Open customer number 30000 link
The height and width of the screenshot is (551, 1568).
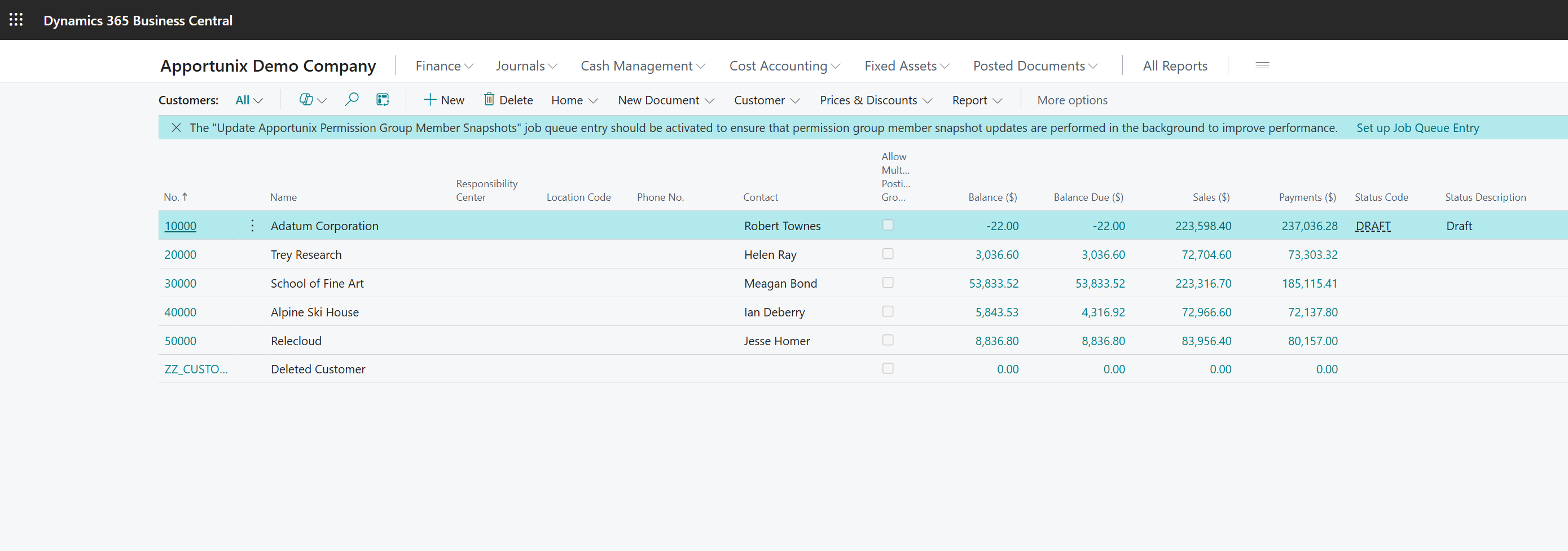(180, 284)
